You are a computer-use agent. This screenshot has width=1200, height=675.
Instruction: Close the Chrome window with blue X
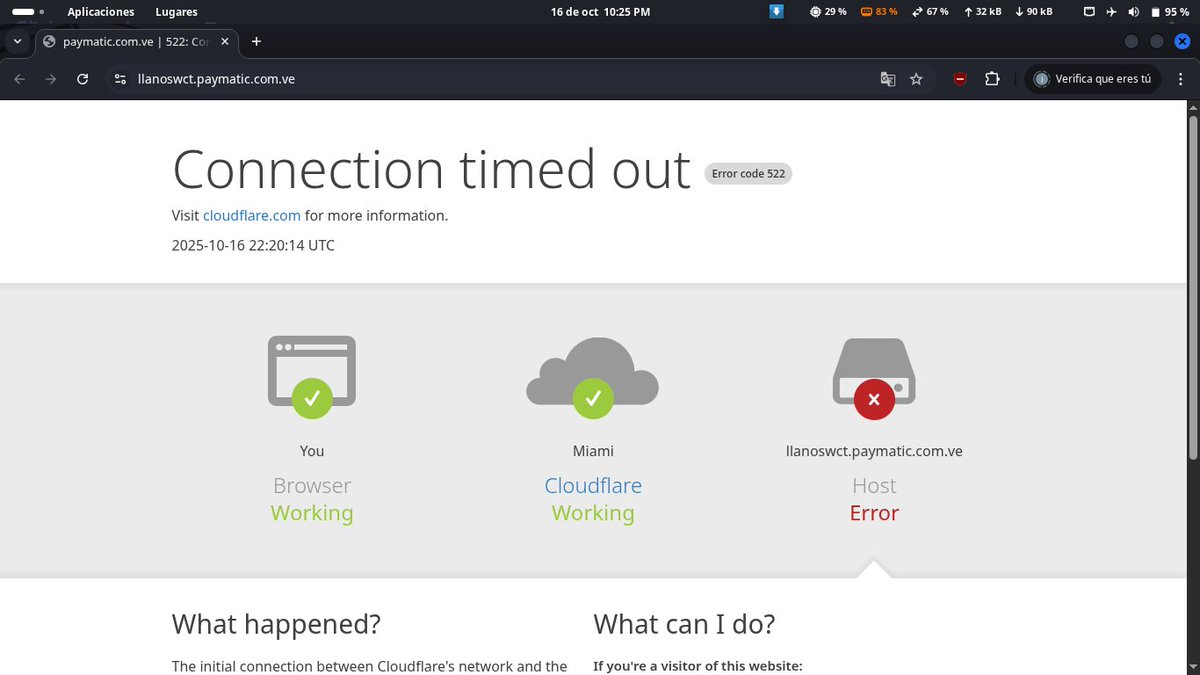pos(1181,41)
